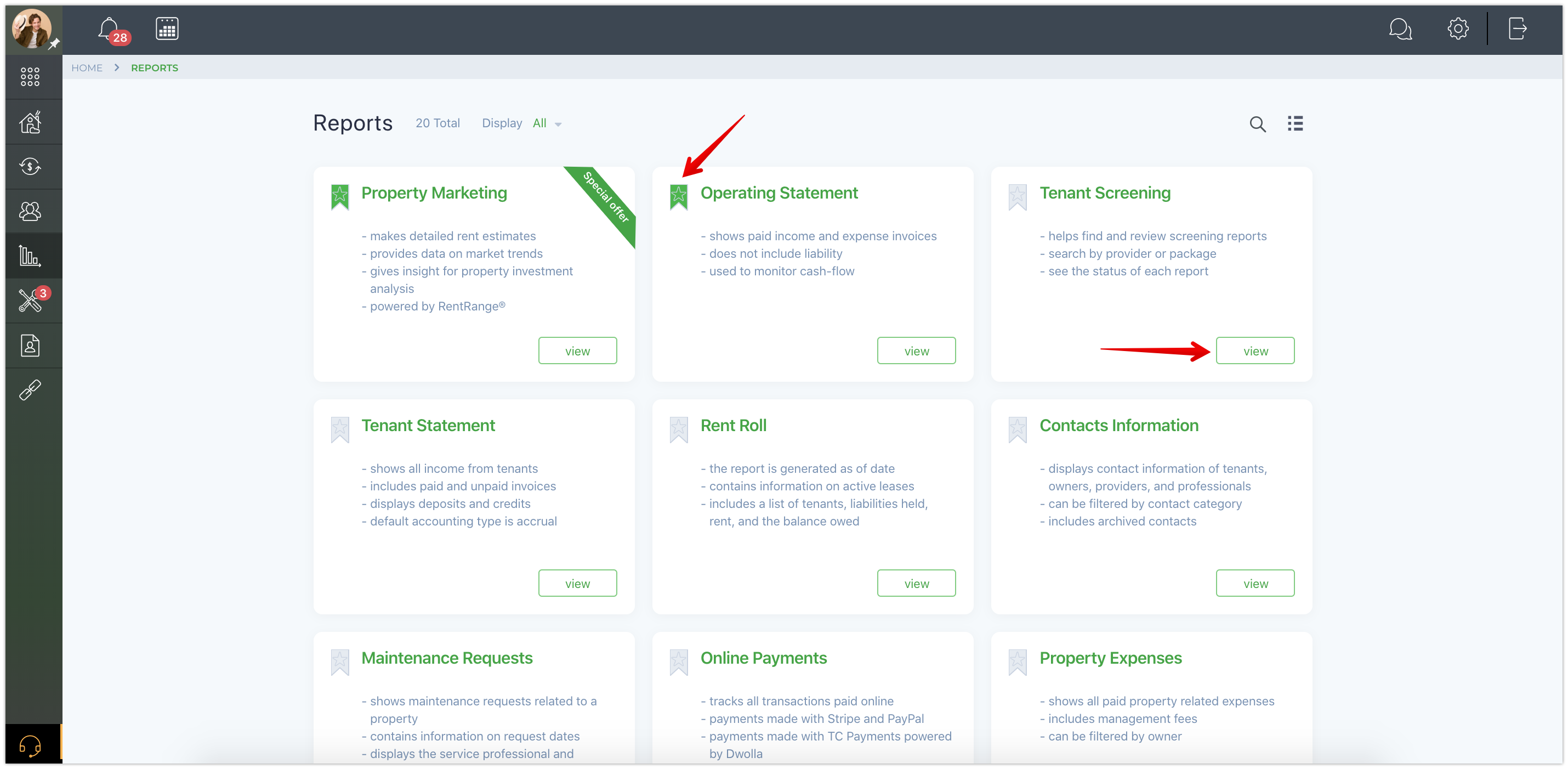Click 'includes archived contacts' text
The width and height of the screenshot is (1568, 769).
point(1122,521)
